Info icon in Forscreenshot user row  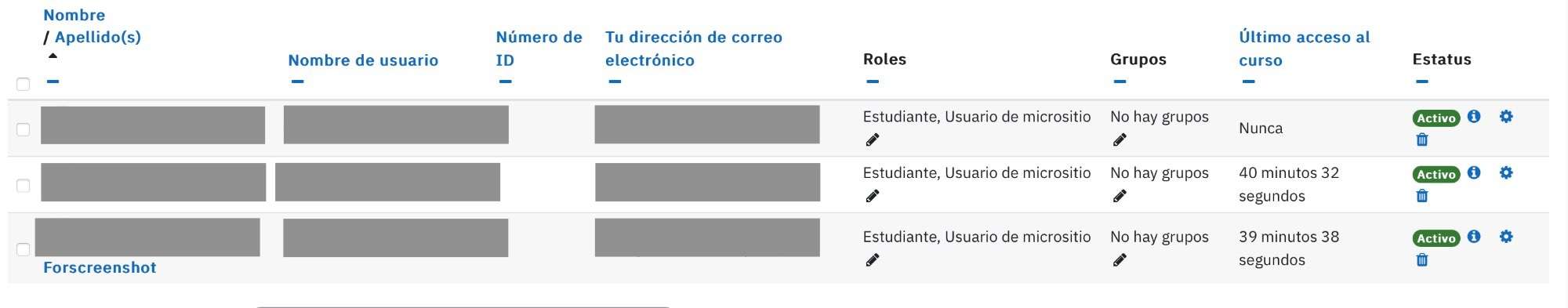pos(1474,237)
